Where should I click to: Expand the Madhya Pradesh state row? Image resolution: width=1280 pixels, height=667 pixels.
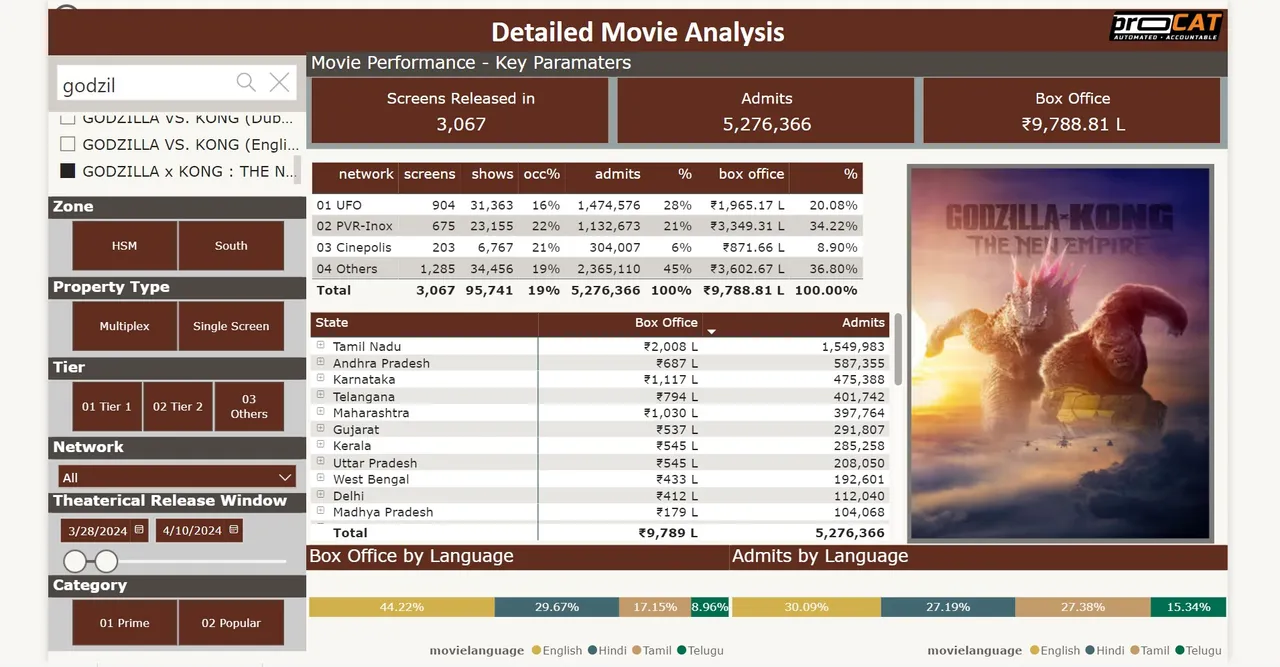tap(321, 512)
